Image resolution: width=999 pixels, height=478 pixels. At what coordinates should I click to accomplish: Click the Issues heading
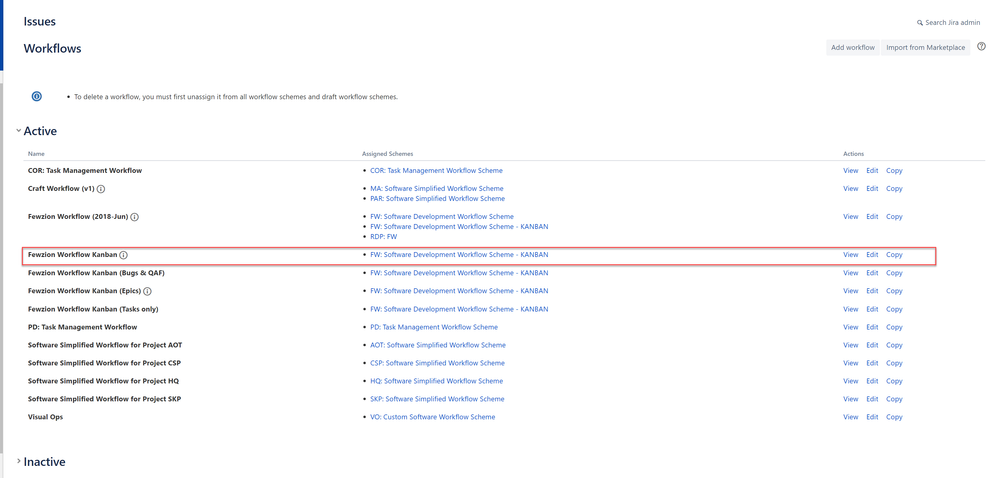(40, 22)
